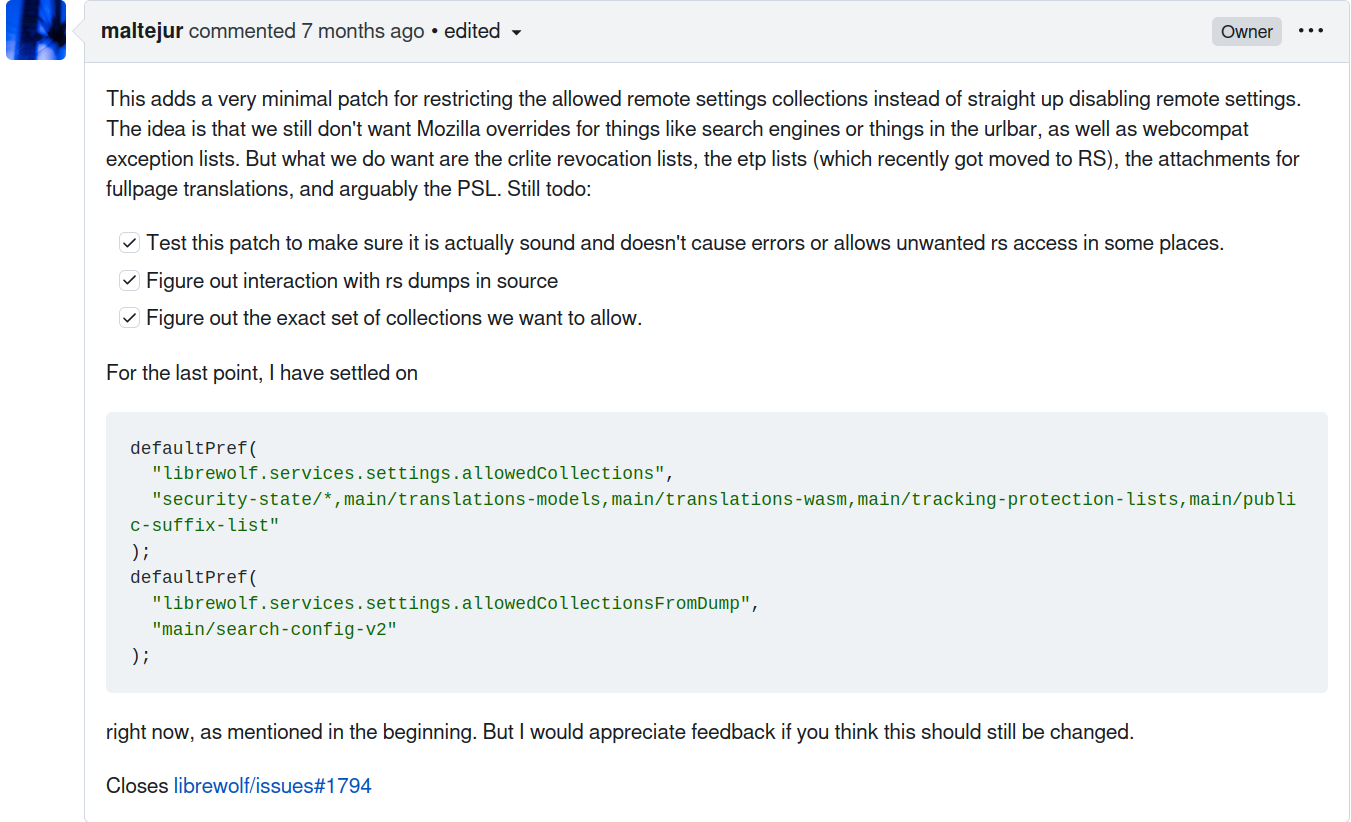
Task: Click the Owner badge label
Action: pyautogui.click(x=1247, y=31)
